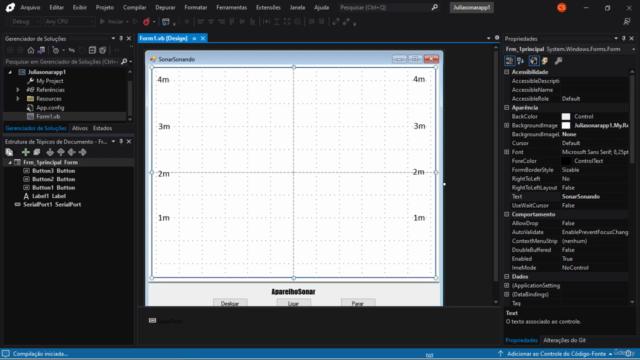Click the CS account avatar
Screen dimensions: 640x360
(562, 7)
